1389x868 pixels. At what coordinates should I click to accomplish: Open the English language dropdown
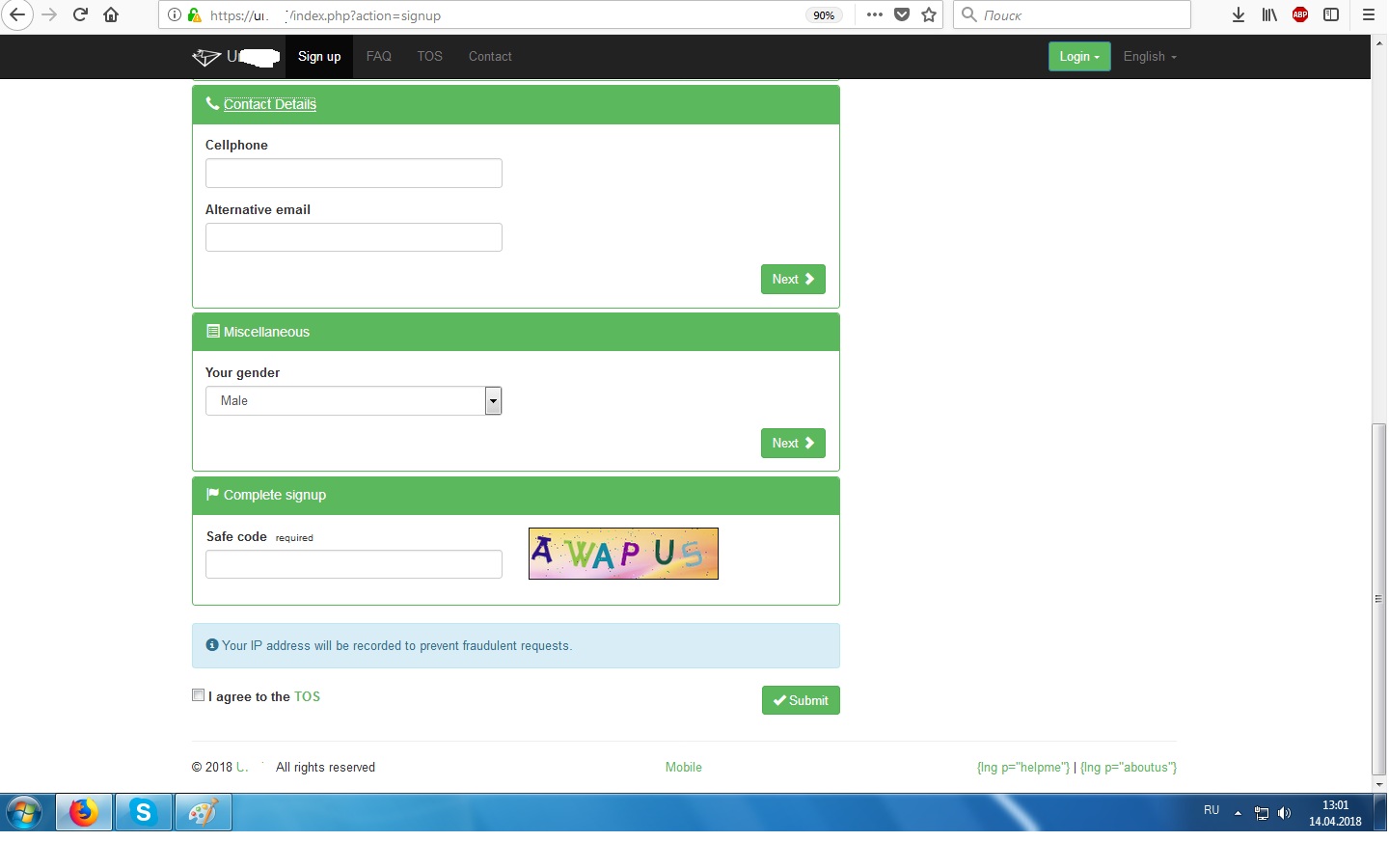point(1150,57)
